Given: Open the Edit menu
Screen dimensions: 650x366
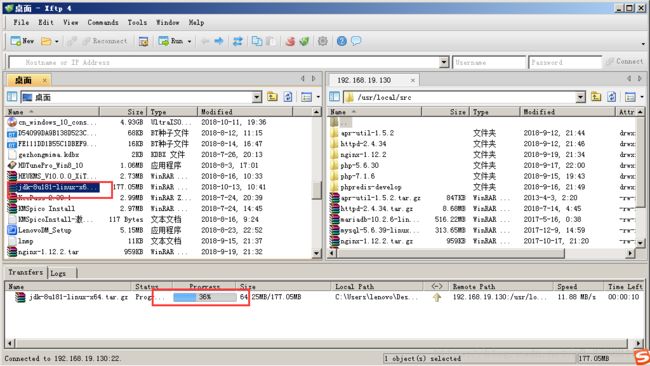Looking at the screenshot, I should point(46,22).
